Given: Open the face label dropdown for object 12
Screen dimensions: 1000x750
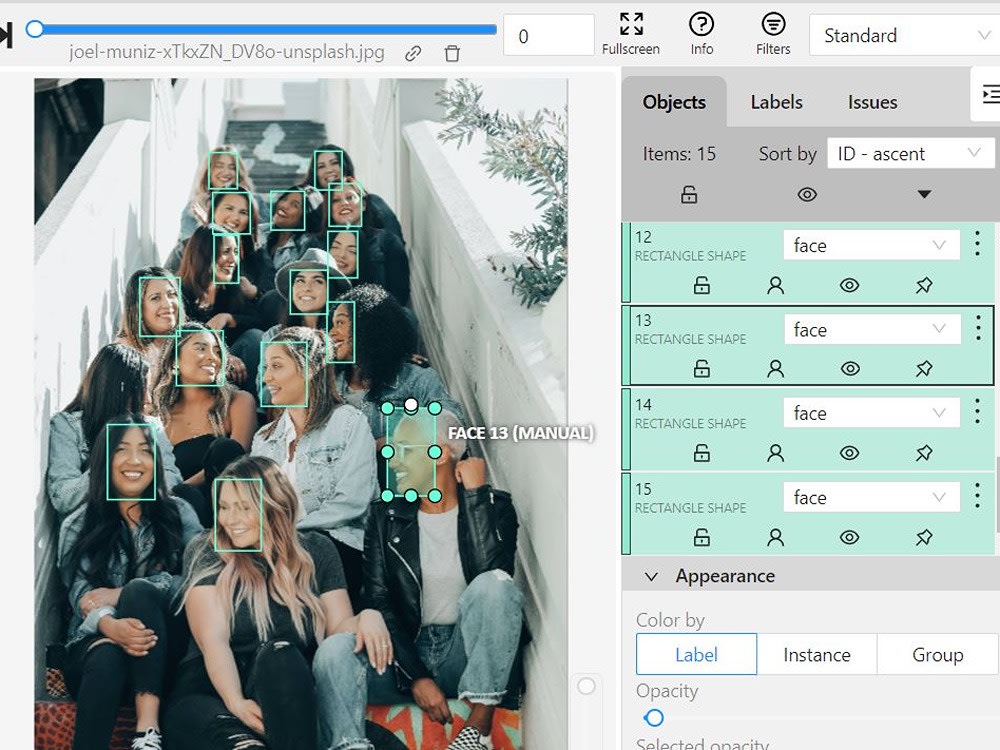Looking at the screenshot, I should click(869, 244).
